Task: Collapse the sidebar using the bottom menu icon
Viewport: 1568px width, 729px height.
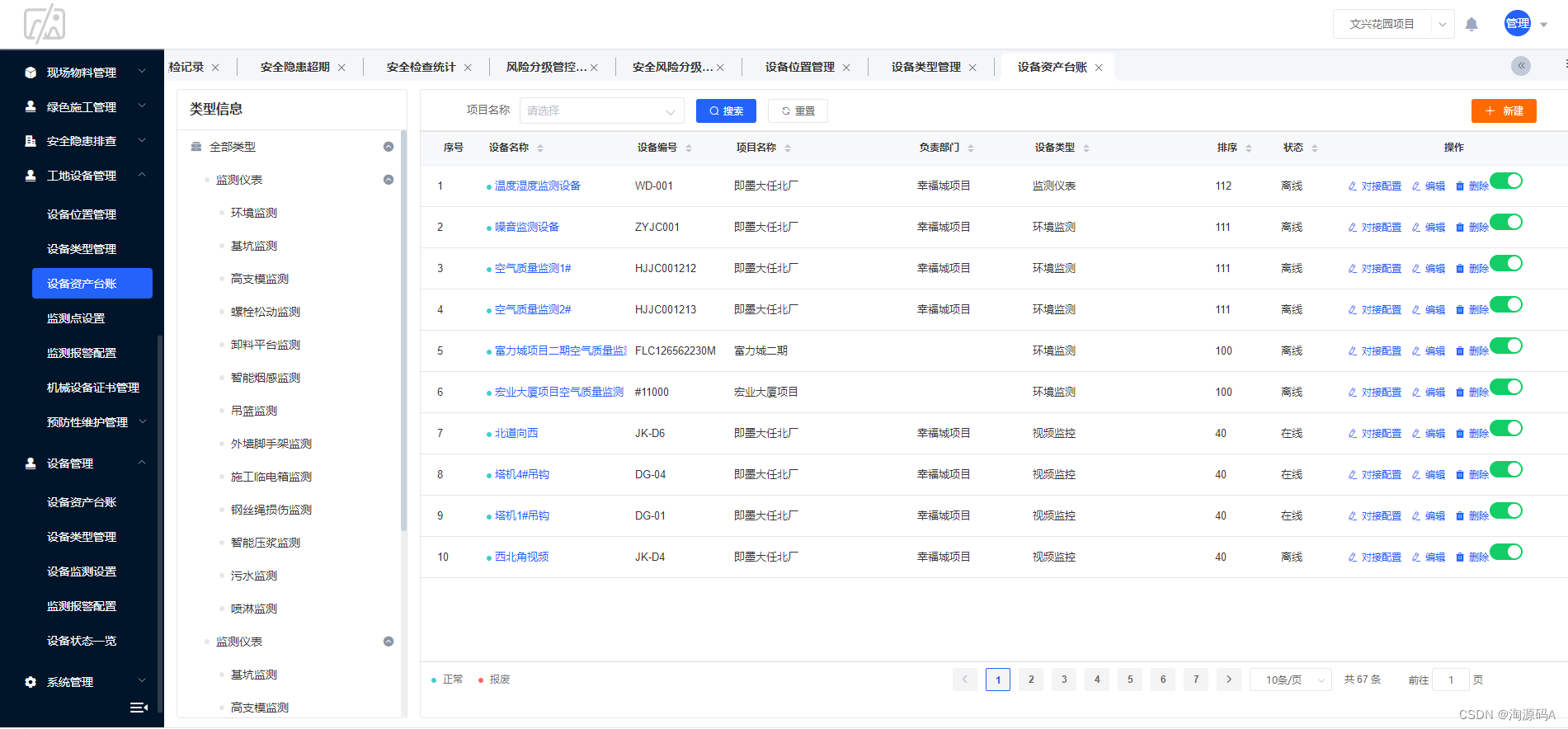Action: 139,707
